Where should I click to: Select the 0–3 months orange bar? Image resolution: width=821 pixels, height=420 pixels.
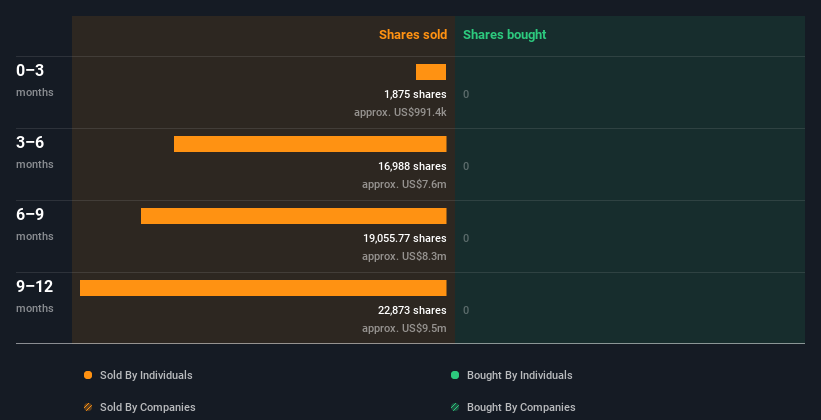tap(431, 72)
